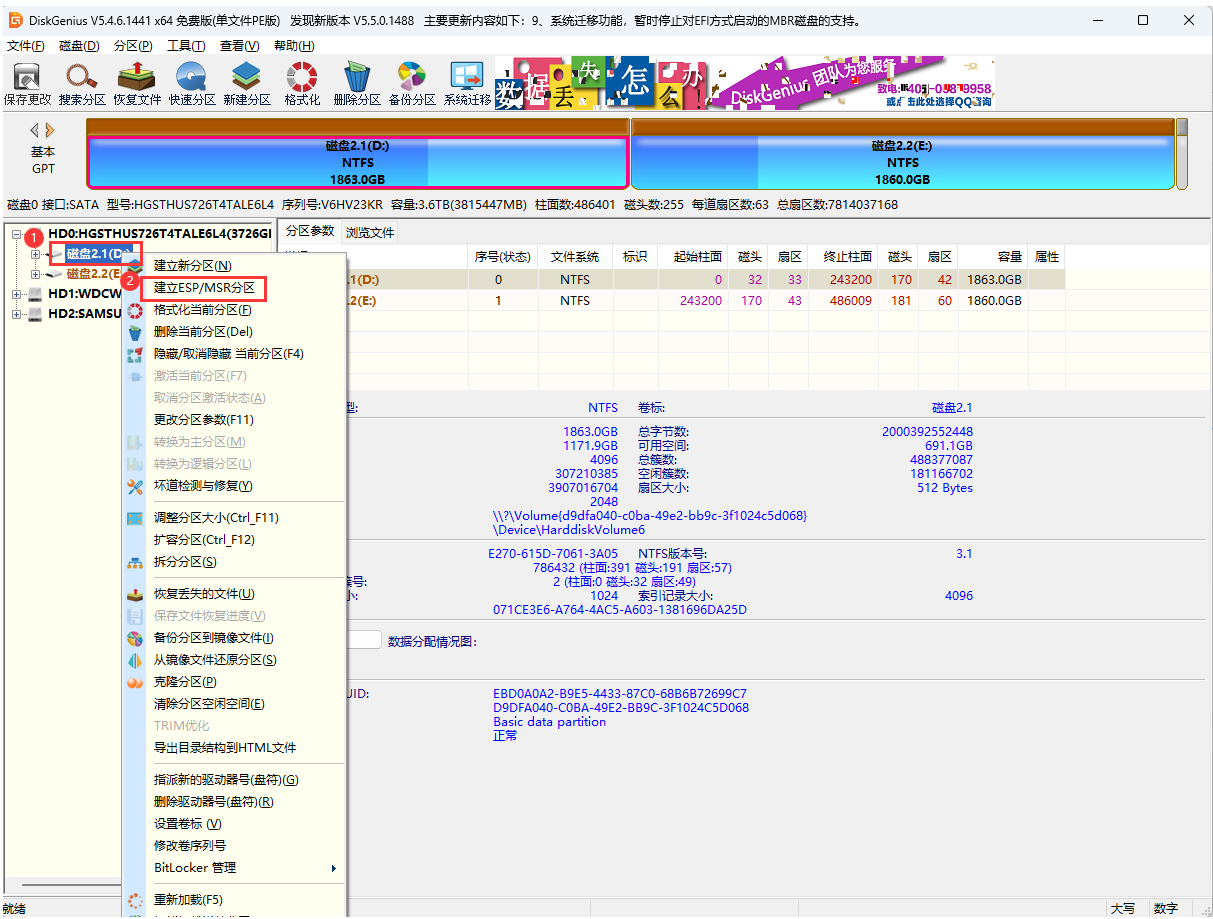Open 备份分区 (Backup Partition) tool

(x=411, y=82)
